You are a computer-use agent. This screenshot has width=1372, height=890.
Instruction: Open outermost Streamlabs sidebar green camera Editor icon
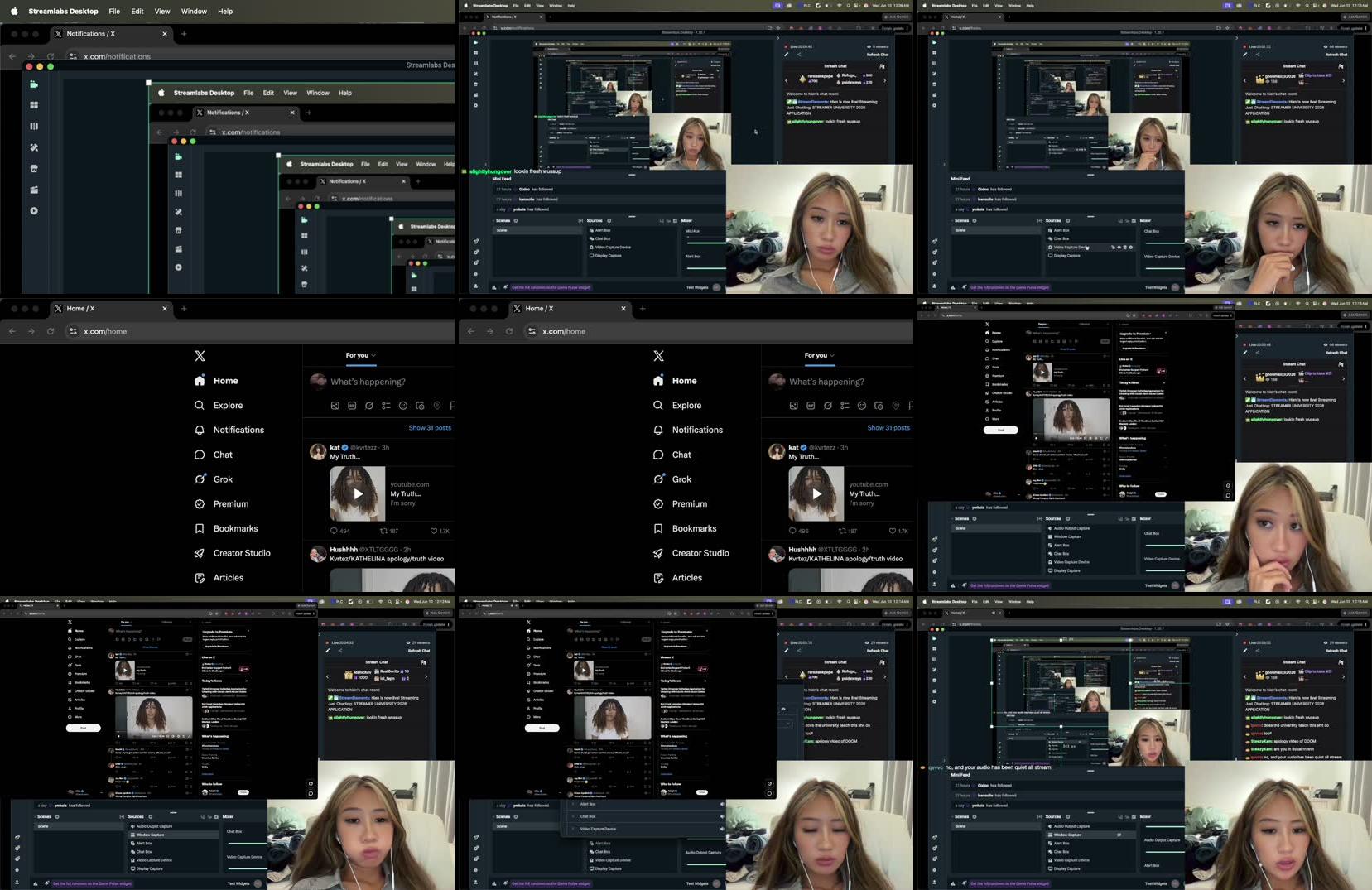(x=34, y=84)
